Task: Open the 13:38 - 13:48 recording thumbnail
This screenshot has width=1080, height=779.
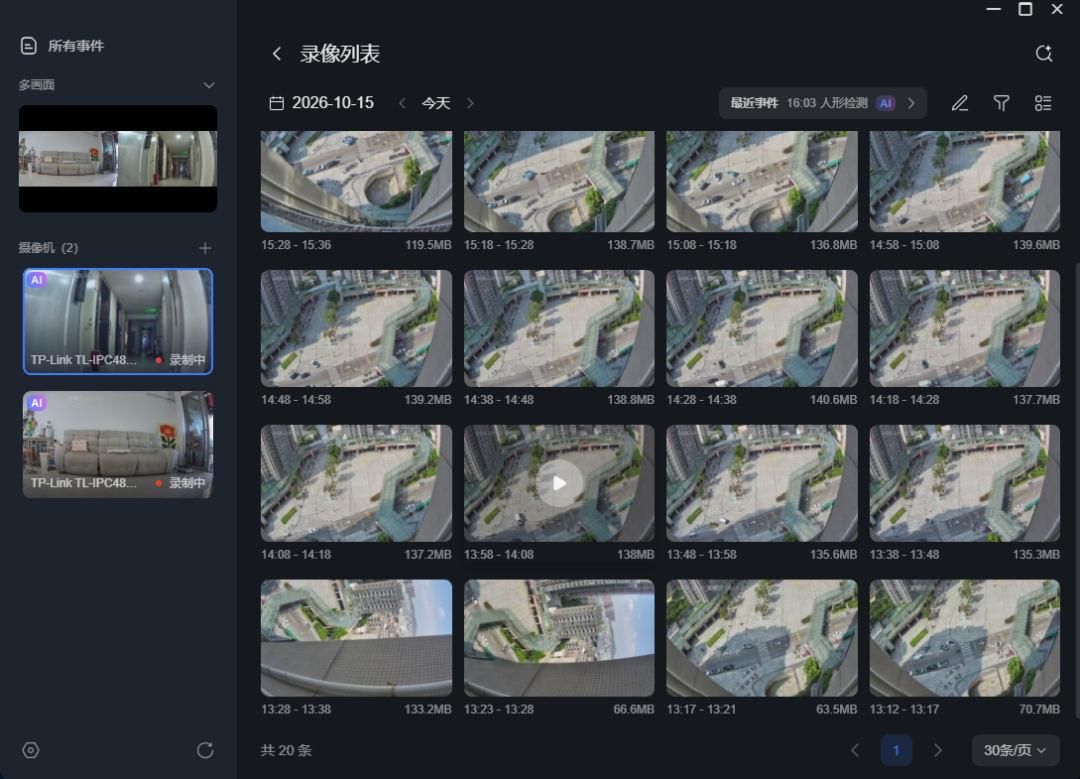Action: click(964, 484)
